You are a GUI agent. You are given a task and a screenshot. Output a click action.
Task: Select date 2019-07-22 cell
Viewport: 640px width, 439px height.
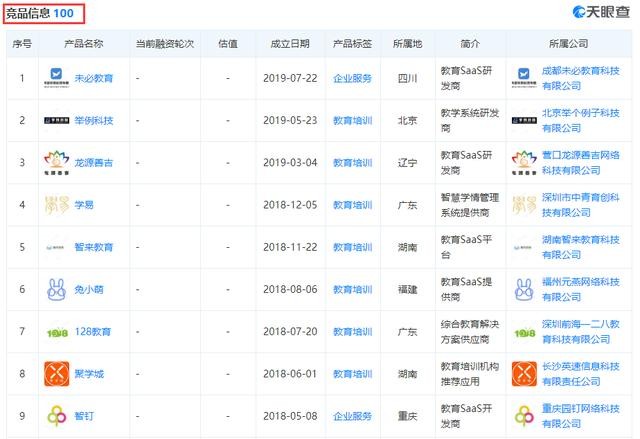click(x=290, y=78)
